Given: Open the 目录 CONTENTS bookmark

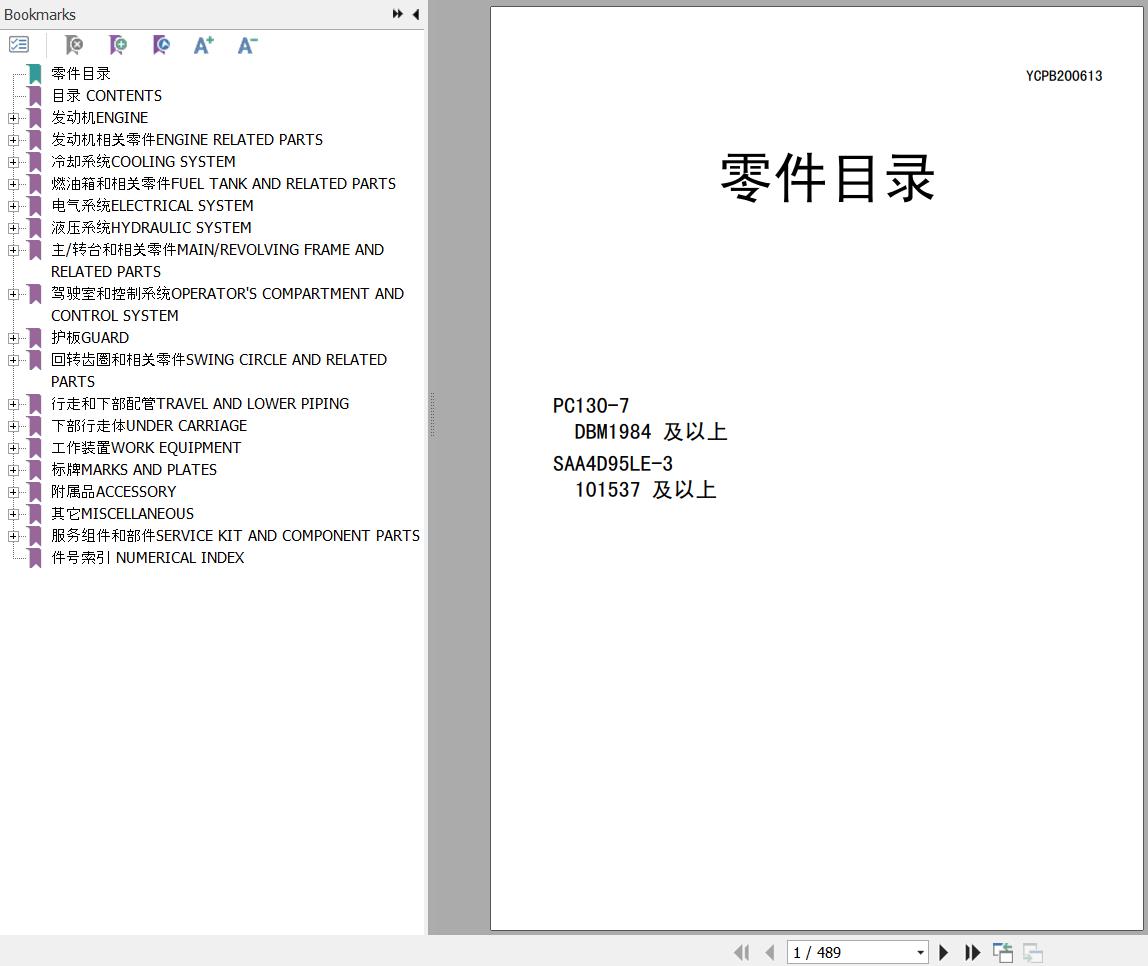Looking at the screenshot, I should tap(107, 96).
